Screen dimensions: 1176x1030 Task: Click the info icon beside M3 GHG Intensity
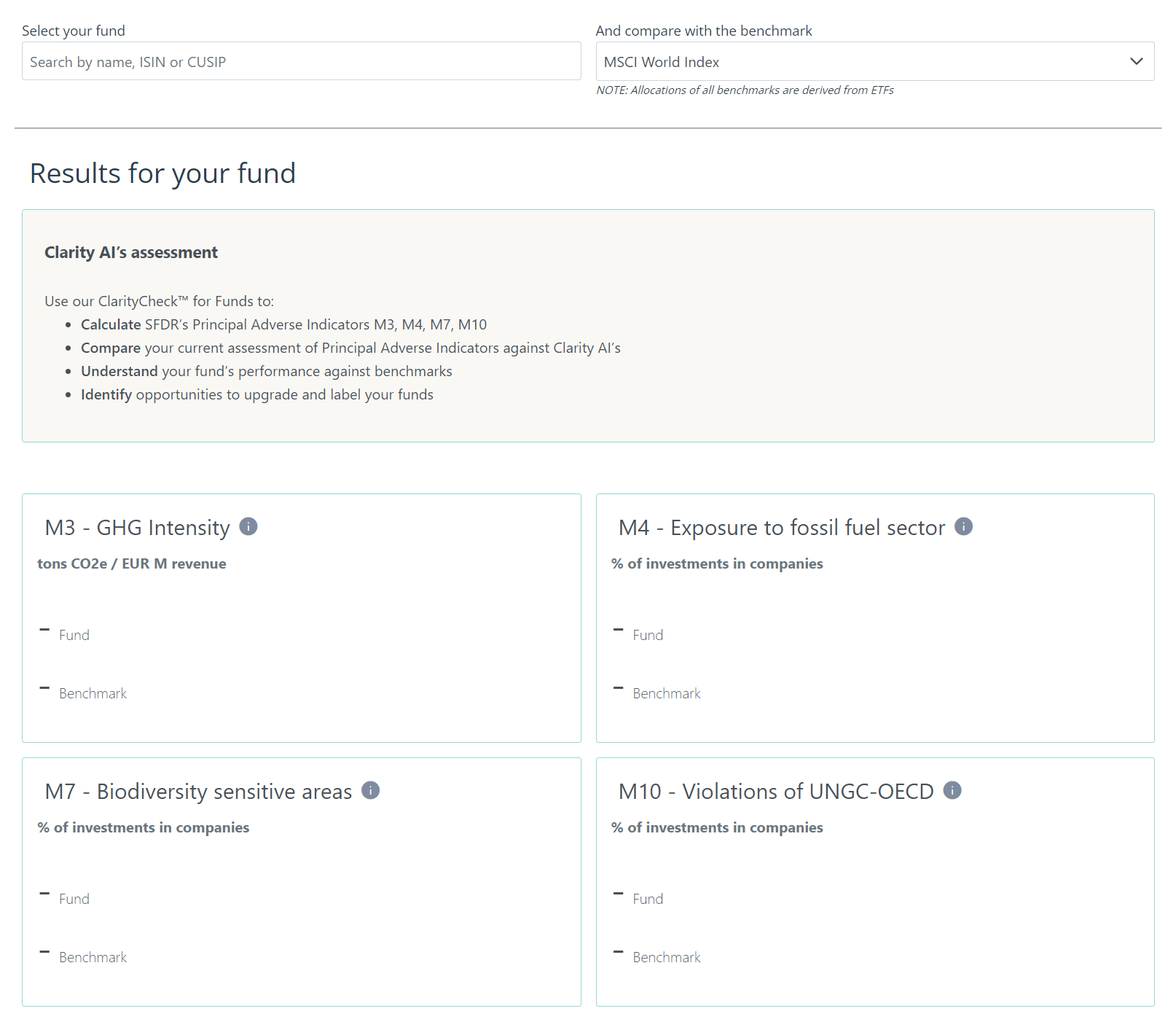(248, 526)
